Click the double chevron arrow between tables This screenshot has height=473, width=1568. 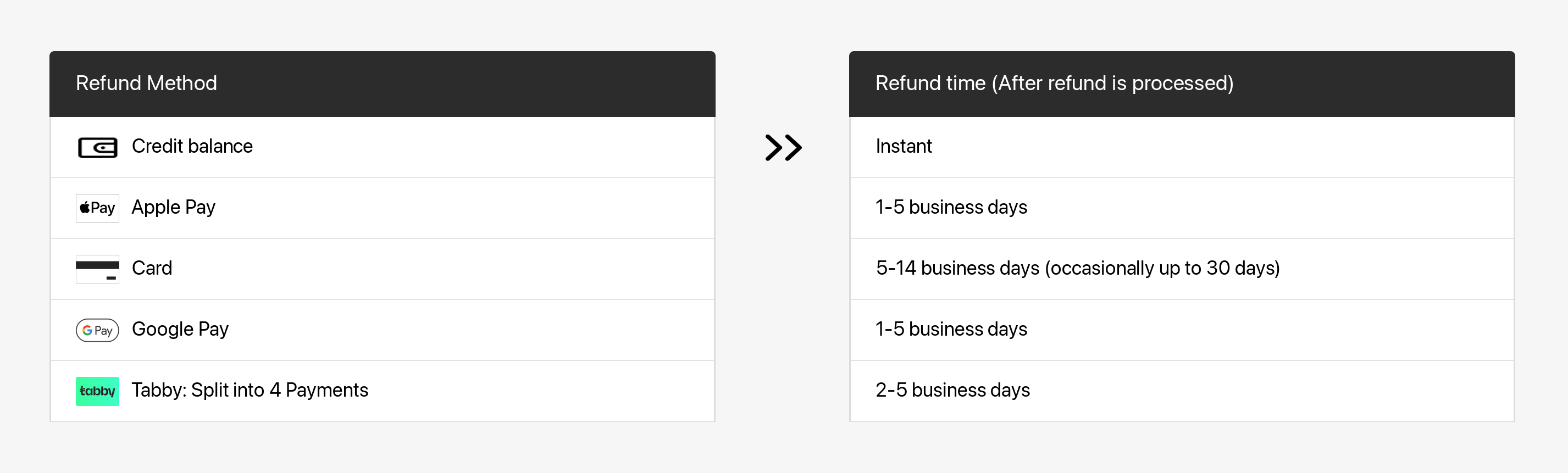783,147
